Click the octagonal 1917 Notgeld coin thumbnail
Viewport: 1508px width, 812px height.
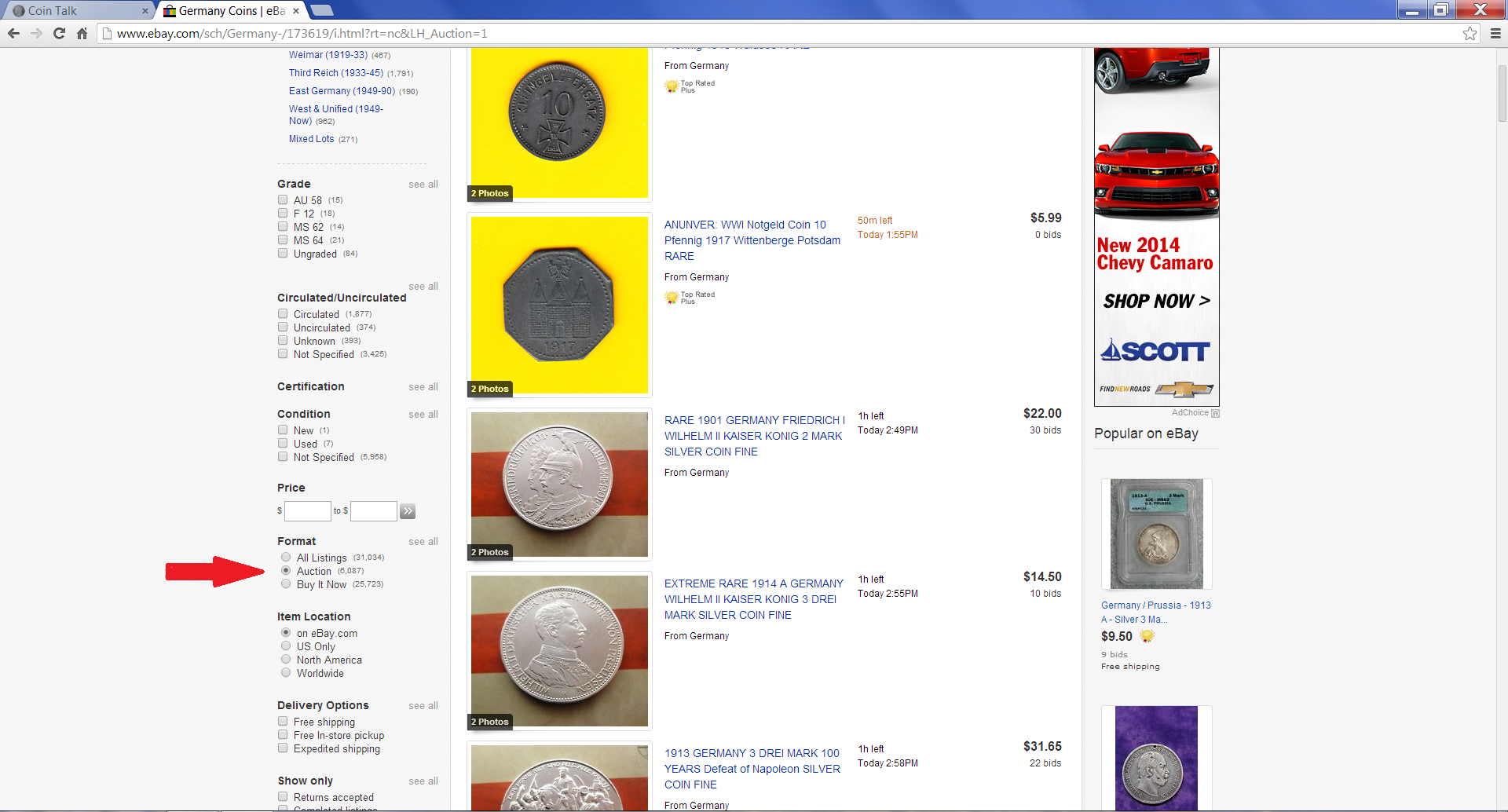[x=559, y=305]
